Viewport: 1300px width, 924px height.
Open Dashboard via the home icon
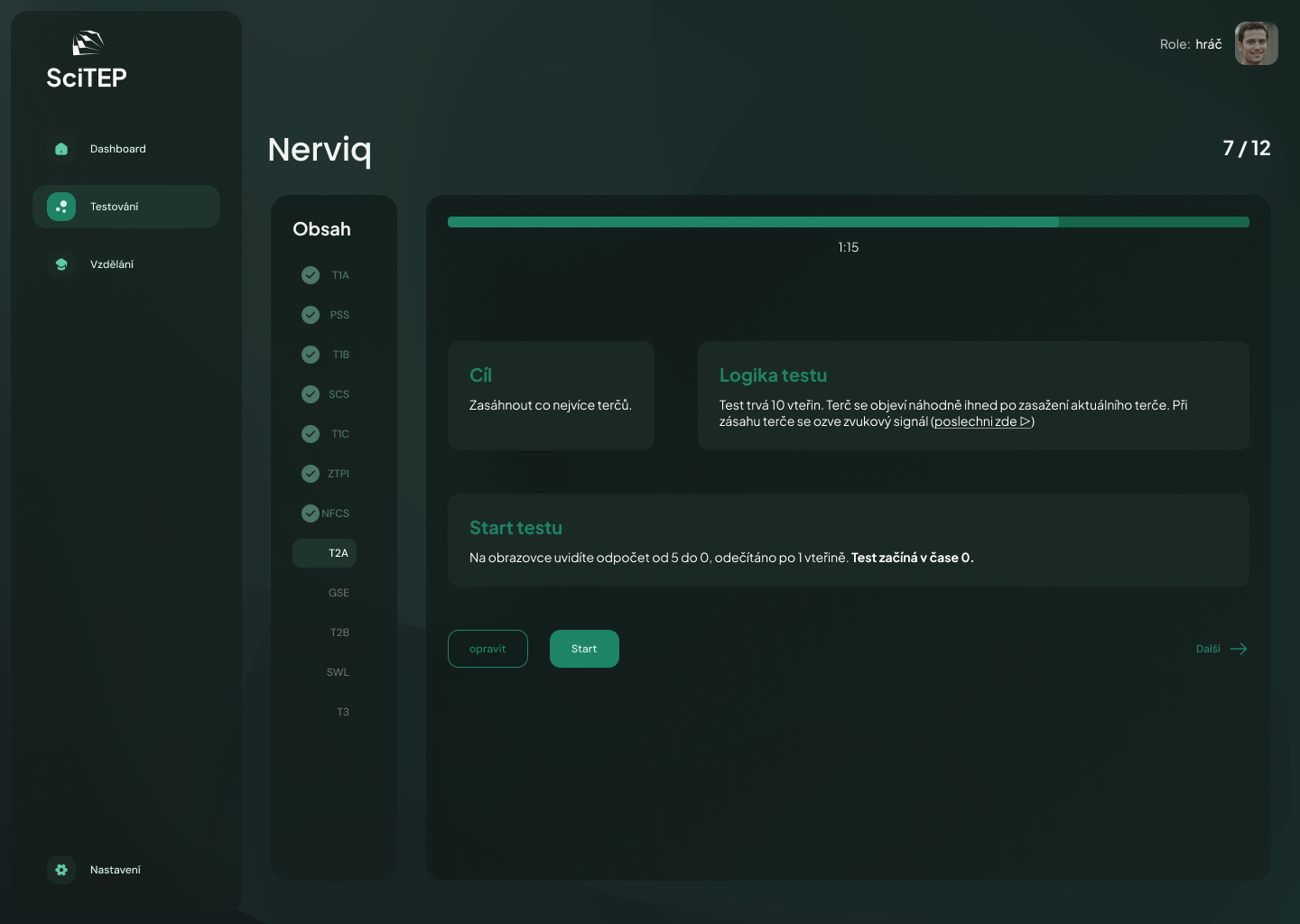click(x=61, y=149)
